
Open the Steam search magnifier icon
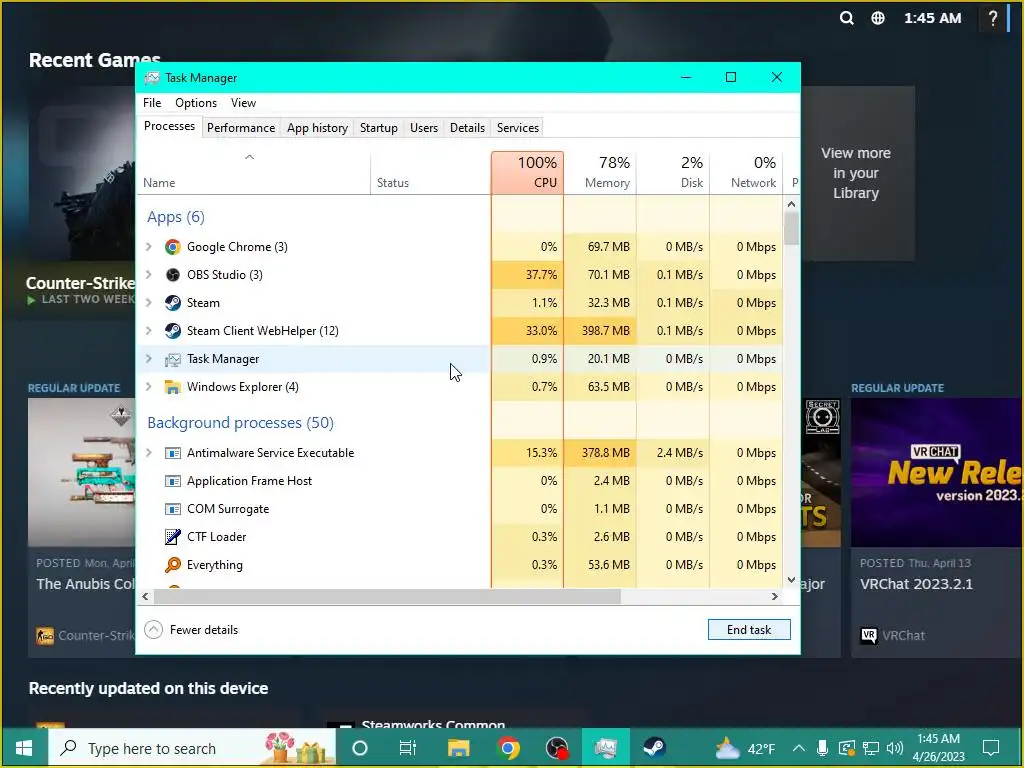coord(846,18)
